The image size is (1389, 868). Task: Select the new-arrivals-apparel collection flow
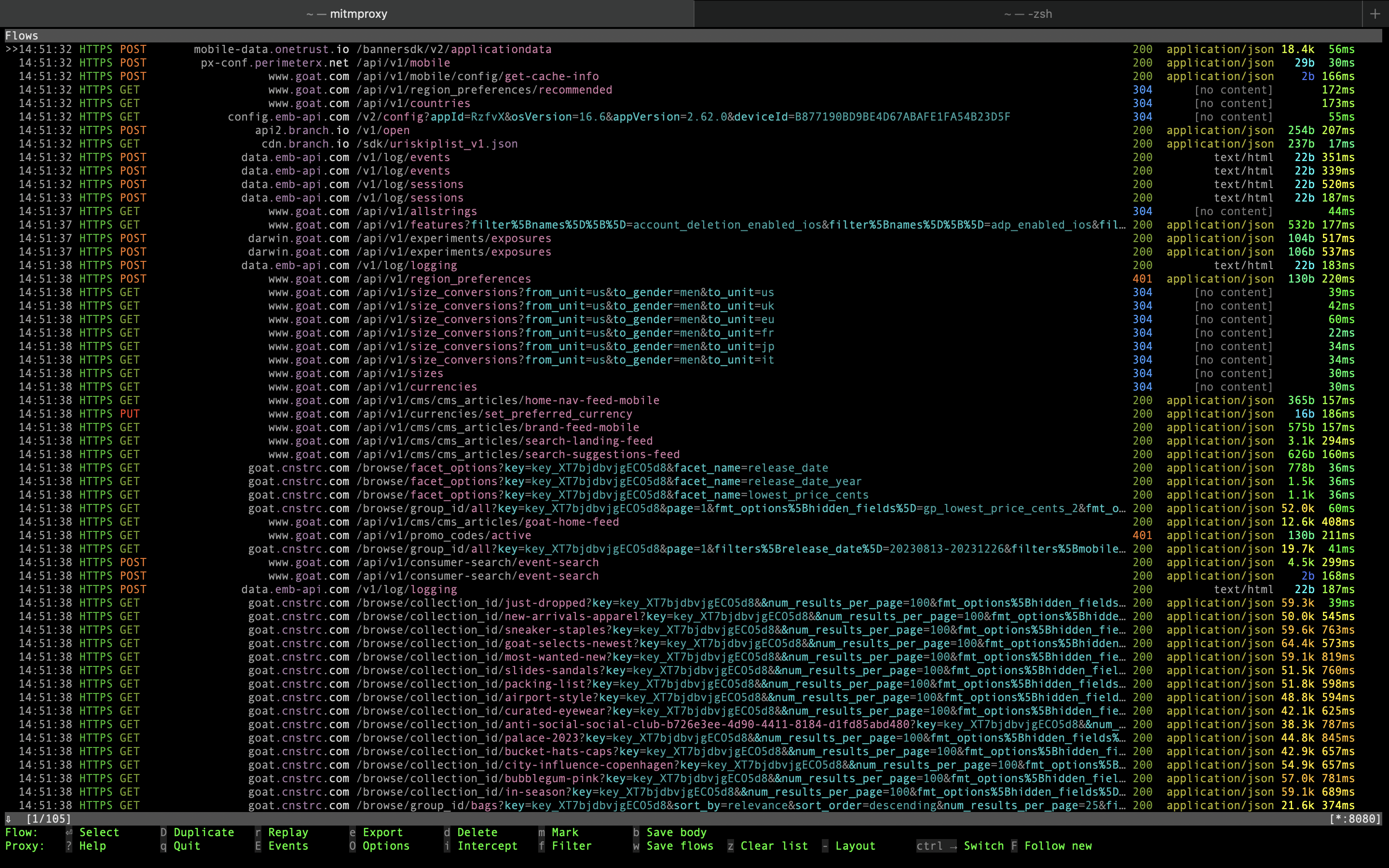tap(694, 616)
